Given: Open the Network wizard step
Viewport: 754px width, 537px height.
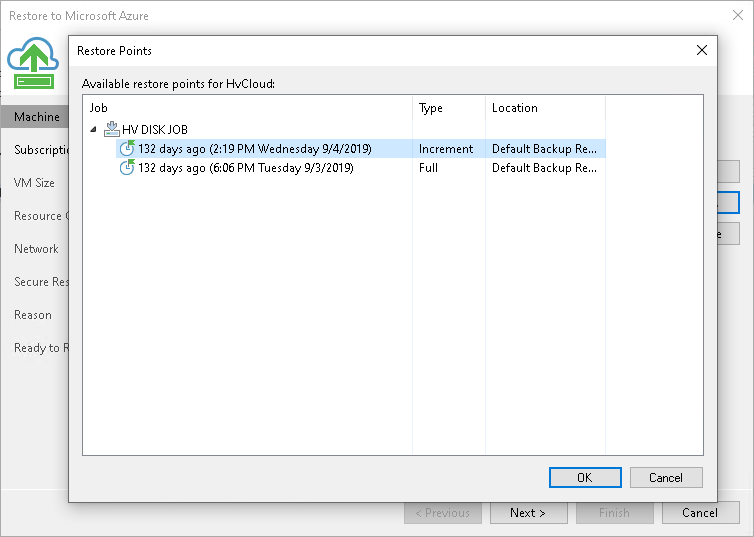Looking at the screenshot, I should tap(37, 249).
